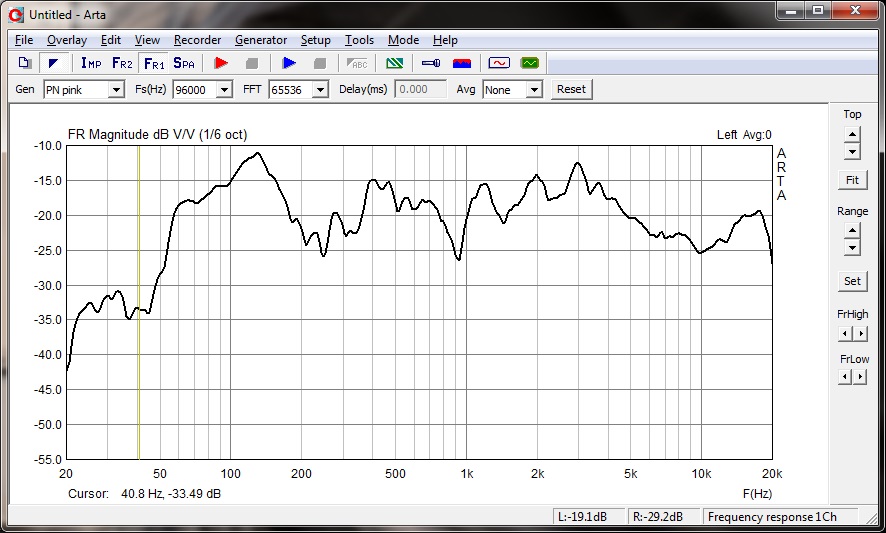Open the Setup menu
This screenshot has width=886, height=533.
click(315, 40)
